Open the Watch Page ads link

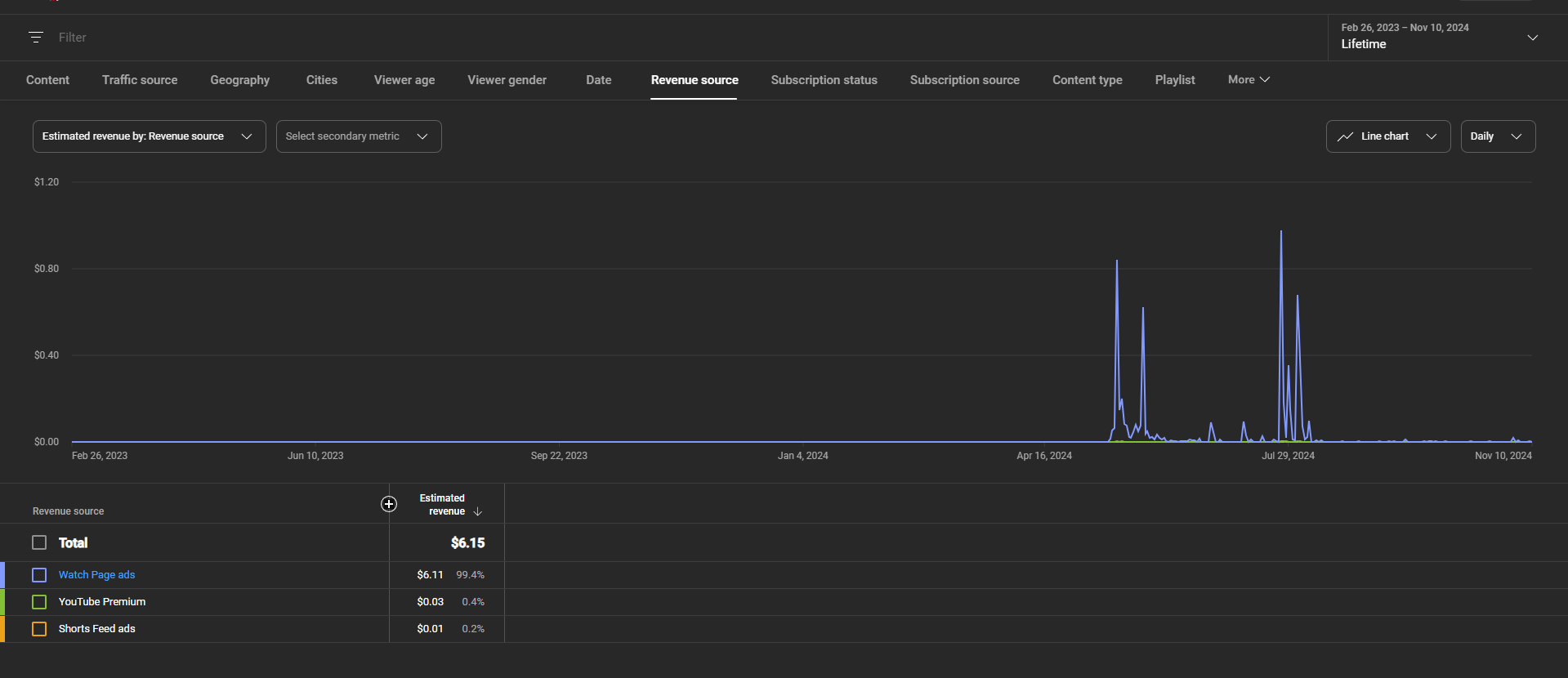coord(96,575)
